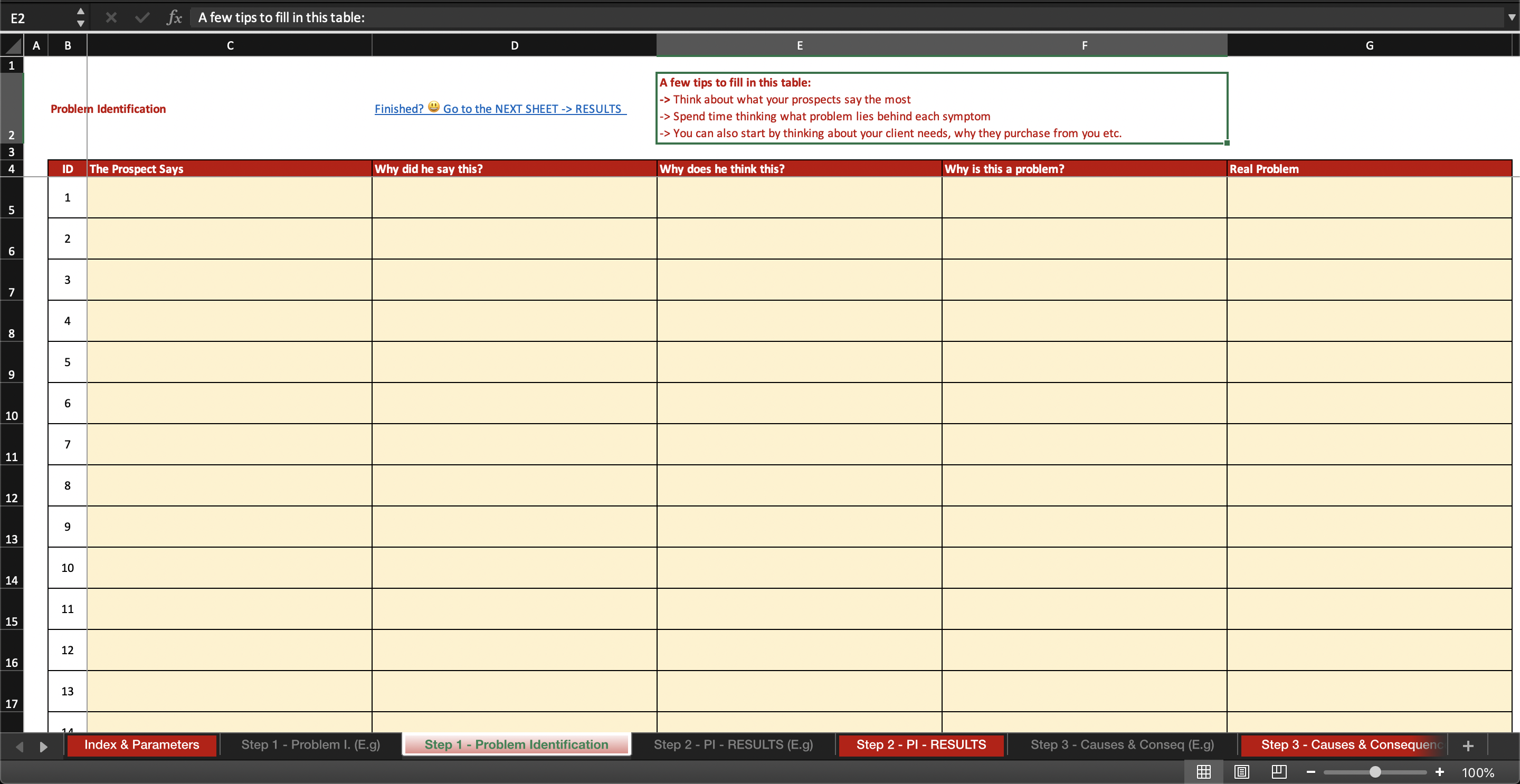Click the Real Problem cell for ID 1
The height and width of the screenshot is (784, 1520).
1370,198
